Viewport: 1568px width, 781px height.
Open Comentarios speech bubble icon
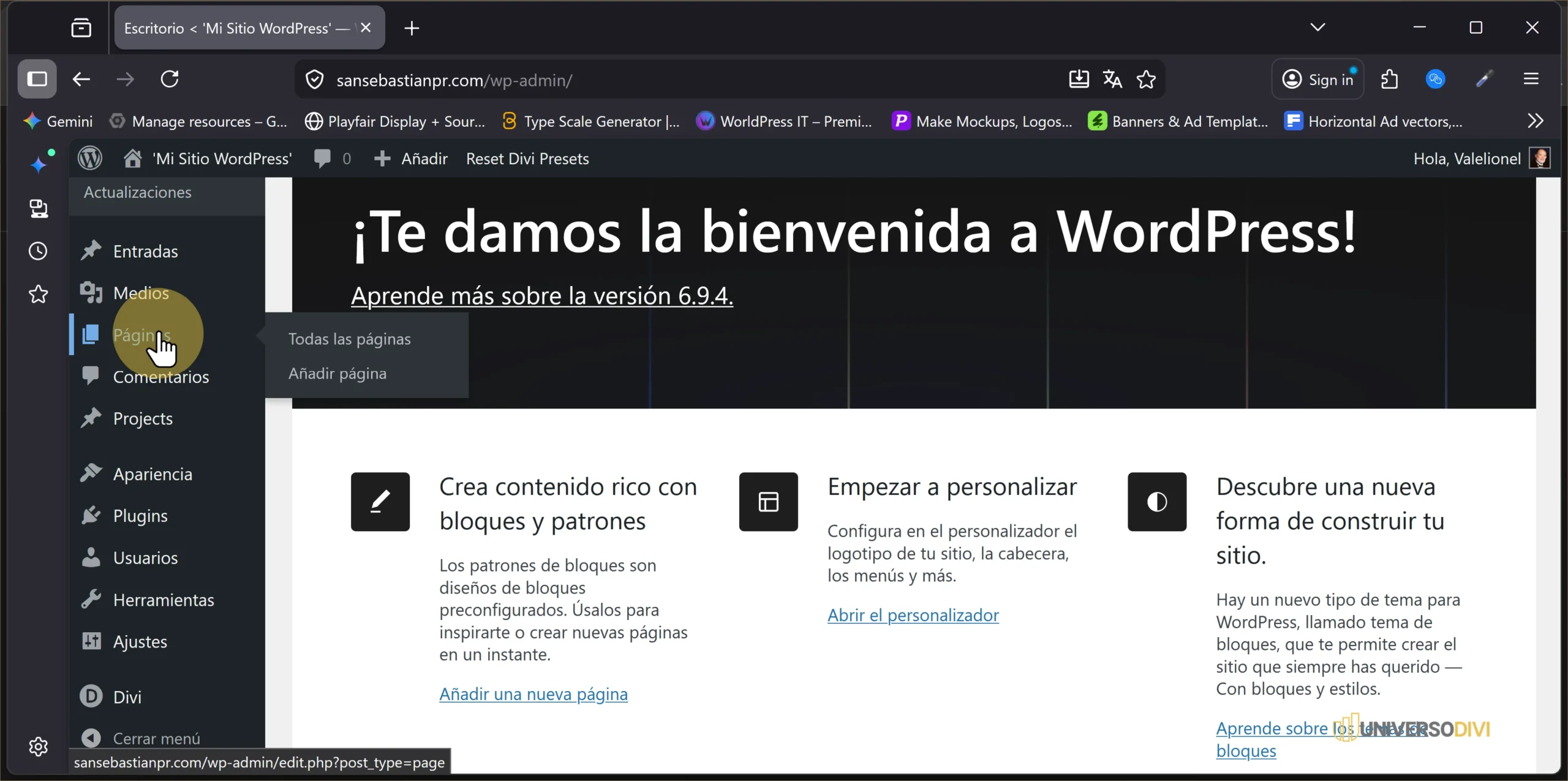(x=91, y=375)
